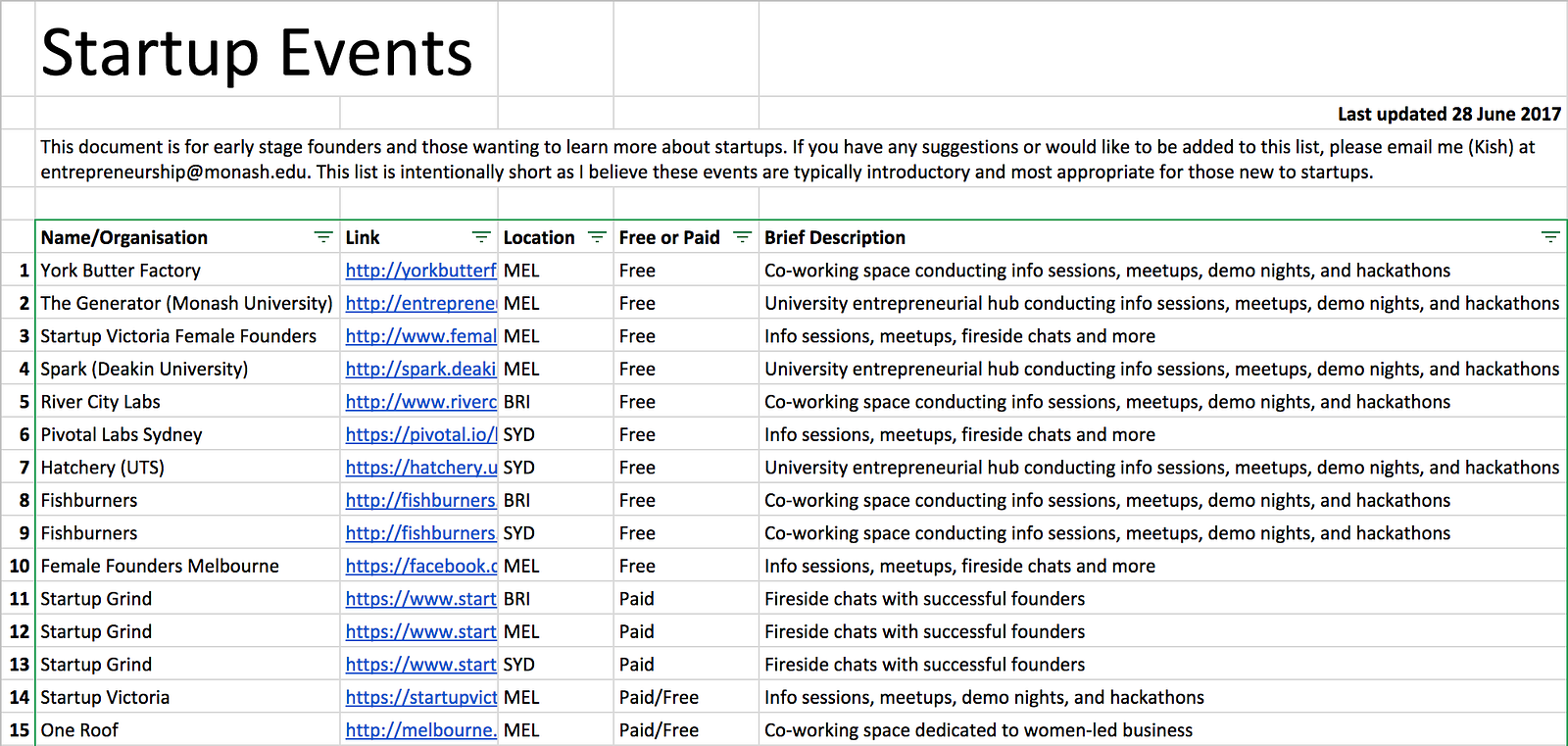Open the Pivotal Labs Sydney link
Screen dimensions: 1568x746
420,435
